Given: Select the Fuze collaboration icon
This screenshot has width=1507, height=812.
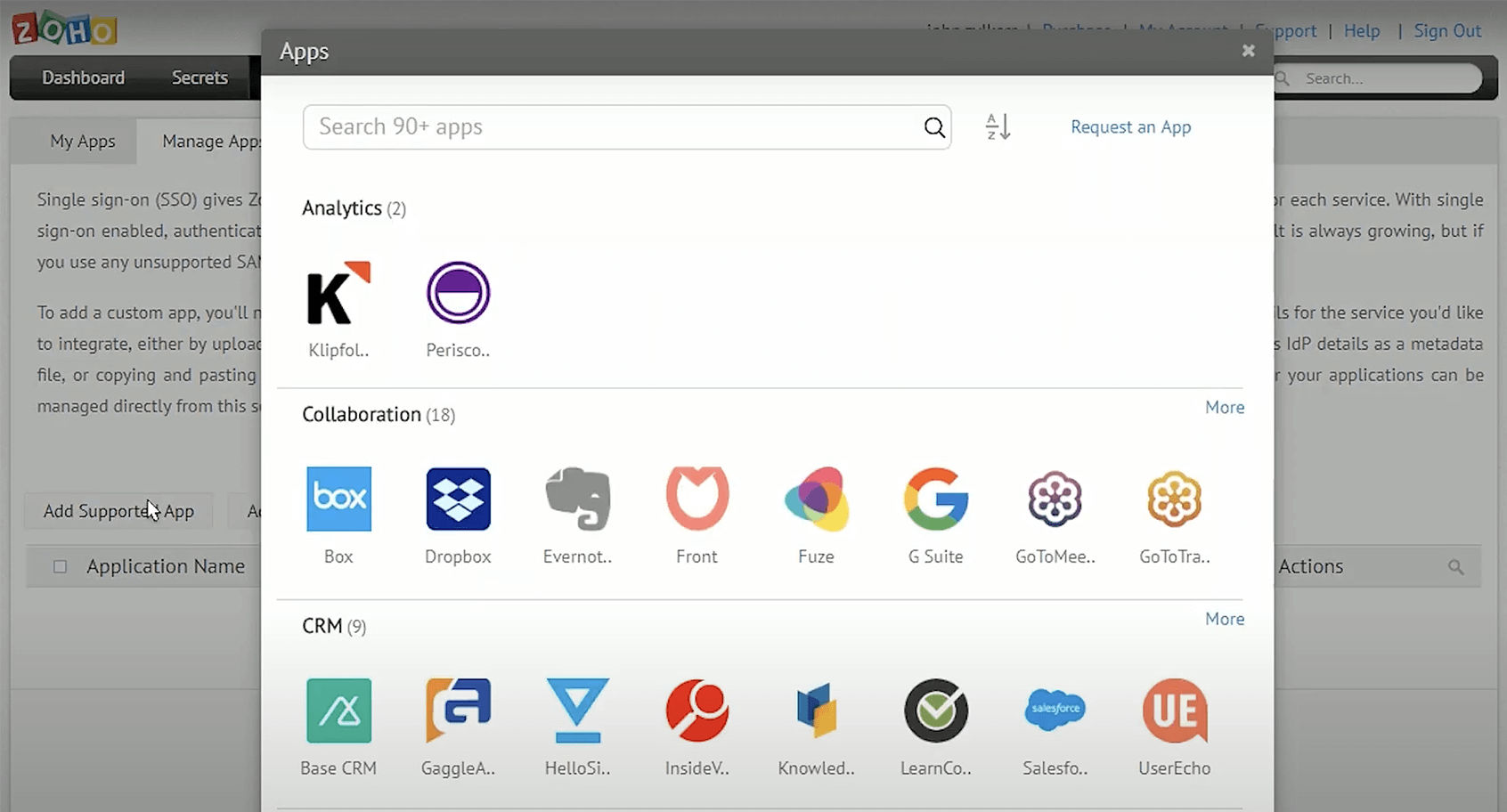Looking at the screenshot, I should (816, 499).
